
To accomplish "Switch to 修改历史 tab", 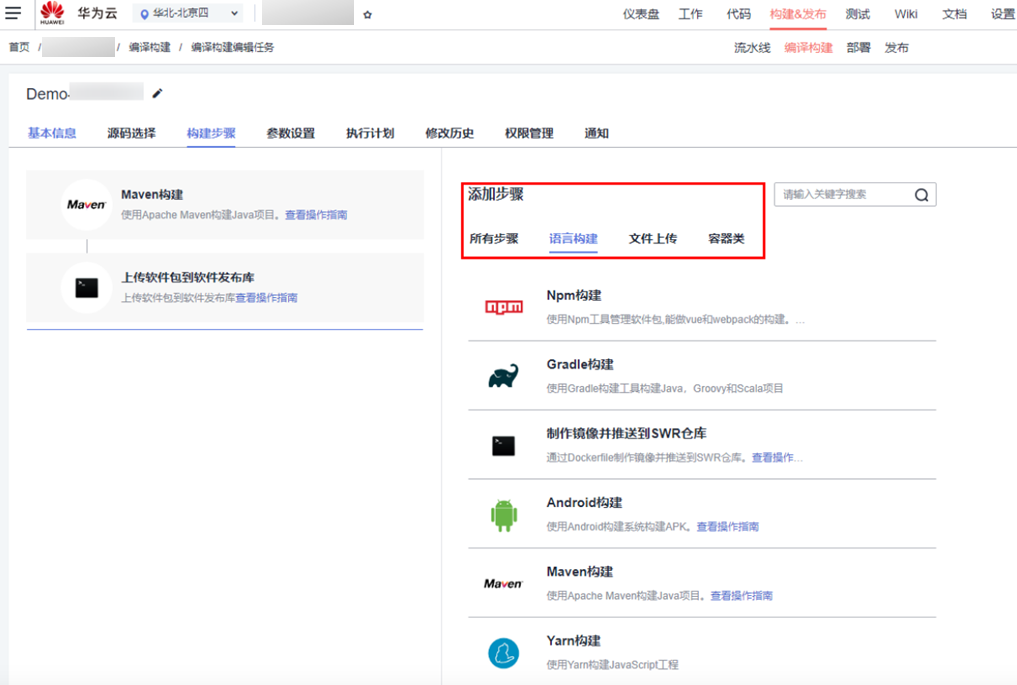I will pyautogui.click(x=449, y=133).
